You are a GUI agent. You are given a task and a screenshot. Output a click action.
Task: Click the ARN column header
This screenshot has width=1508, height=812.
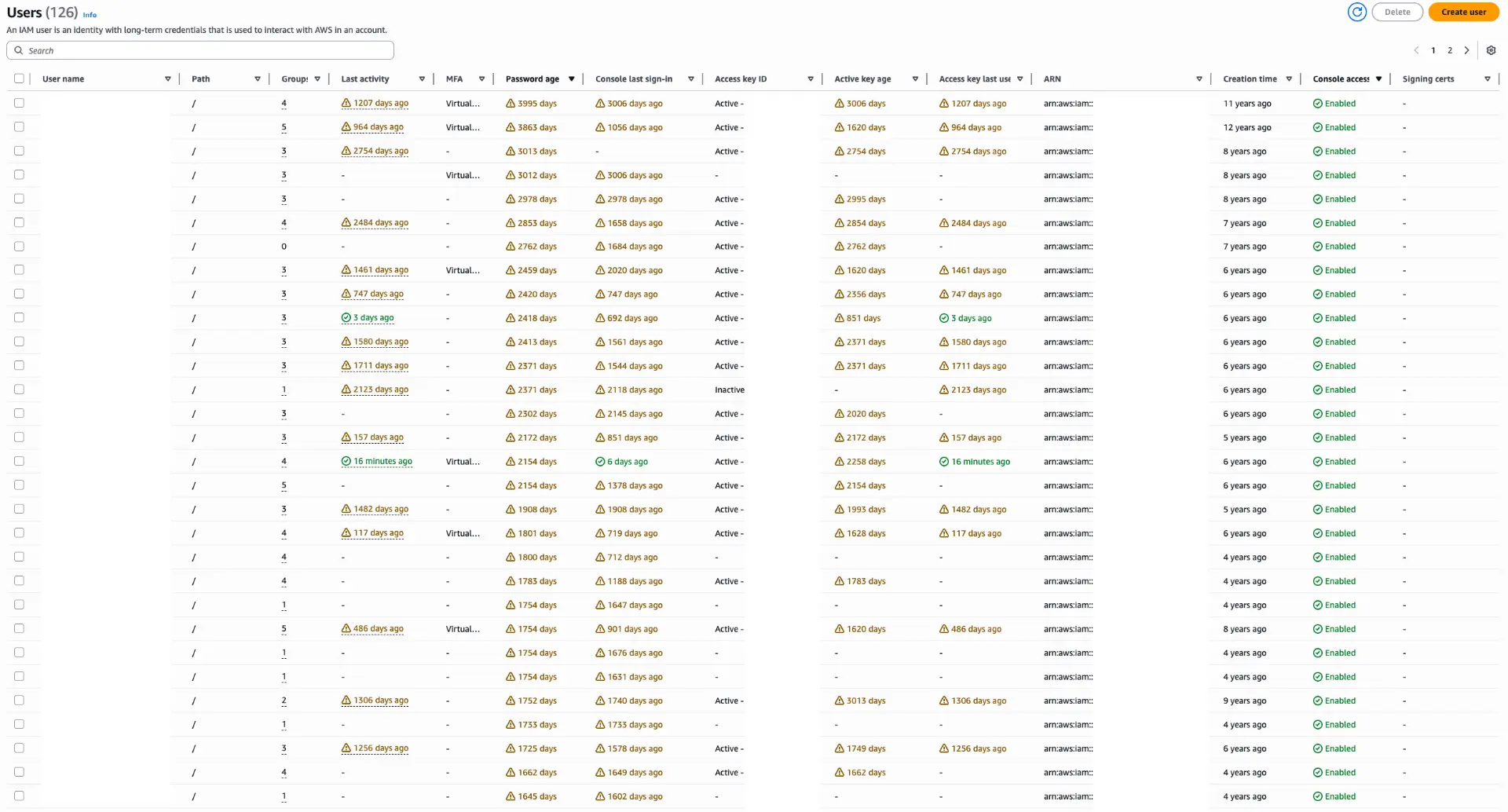(x=1052, y=79)
